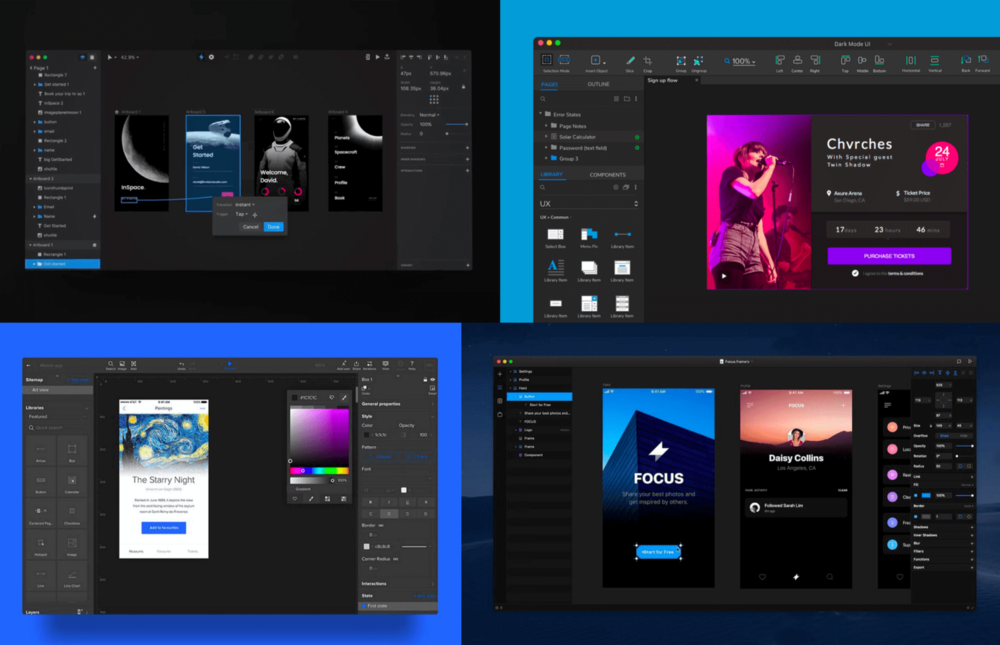Open the UX library selector dropdown
The width and height of the screenshot is (1000, 645).
click(588, 204)
